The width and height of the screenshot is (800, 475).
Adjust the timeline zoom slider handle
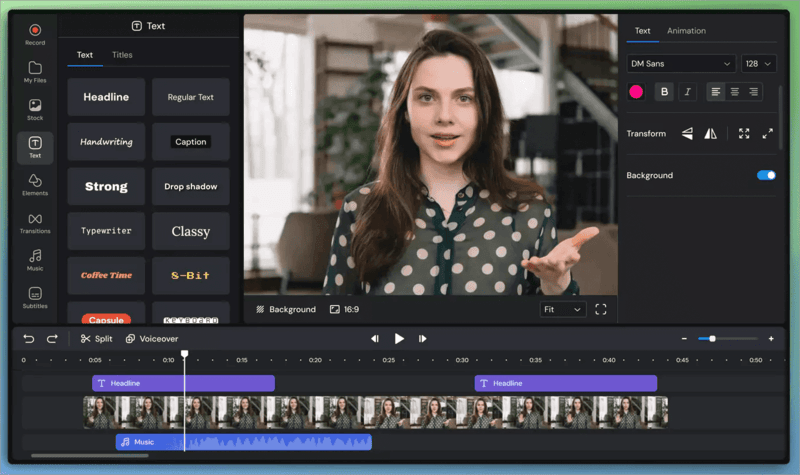tap(712, 339)
